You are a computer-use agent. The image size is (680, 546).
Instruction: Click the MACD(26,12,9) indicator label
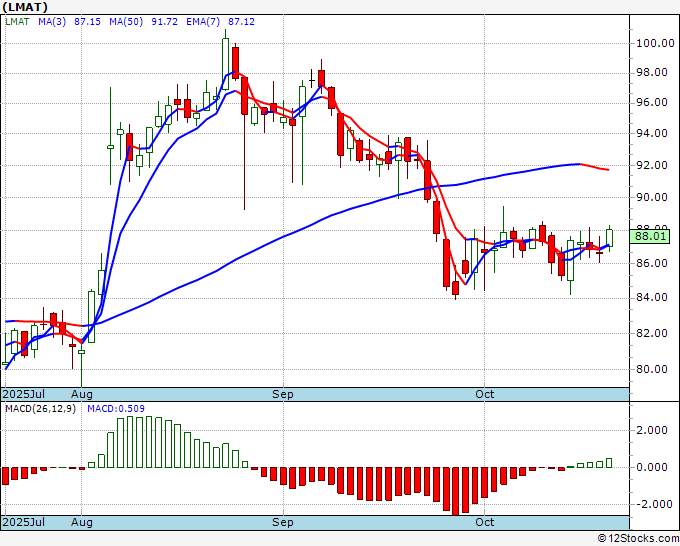pos(40,409)
